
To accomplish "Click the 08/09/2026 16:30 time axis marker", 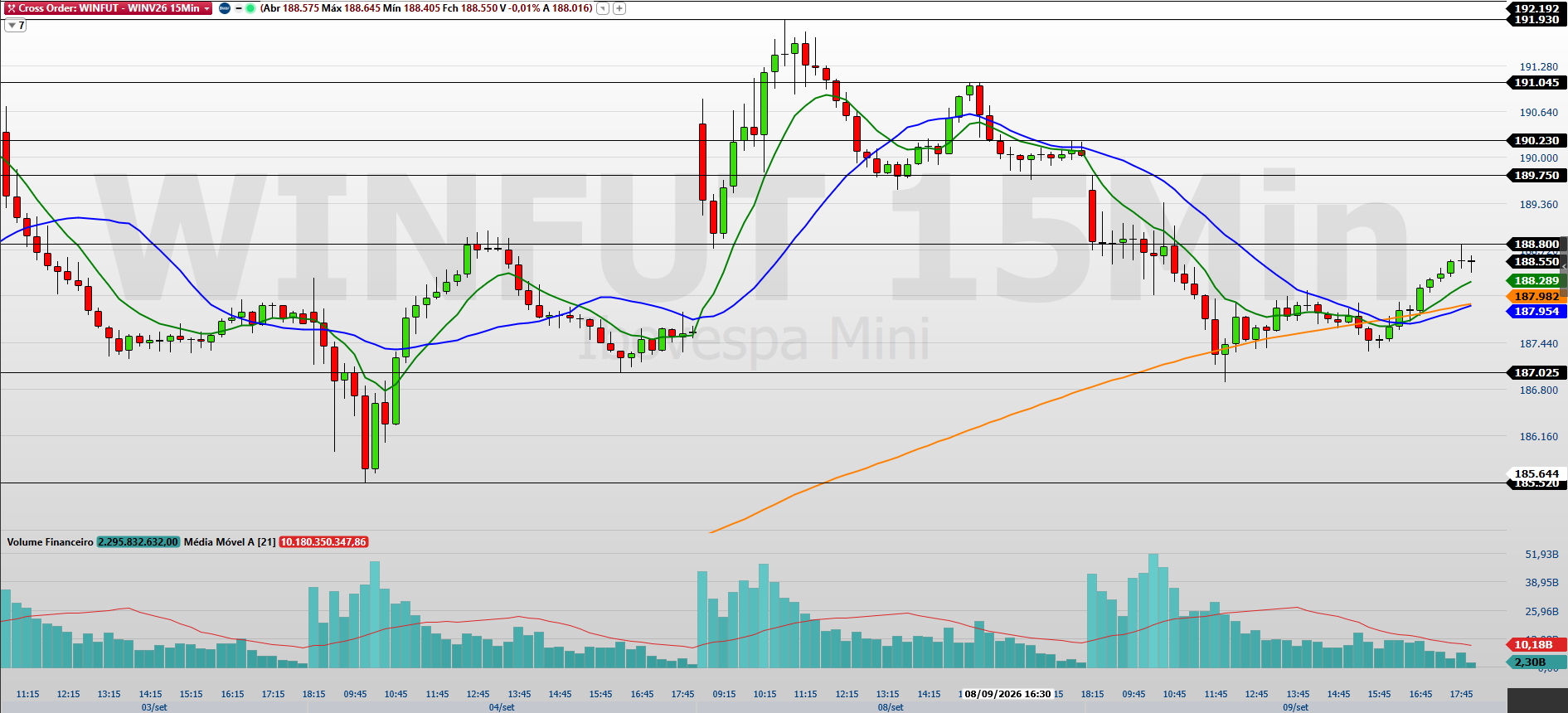I will click(1007, 694).
